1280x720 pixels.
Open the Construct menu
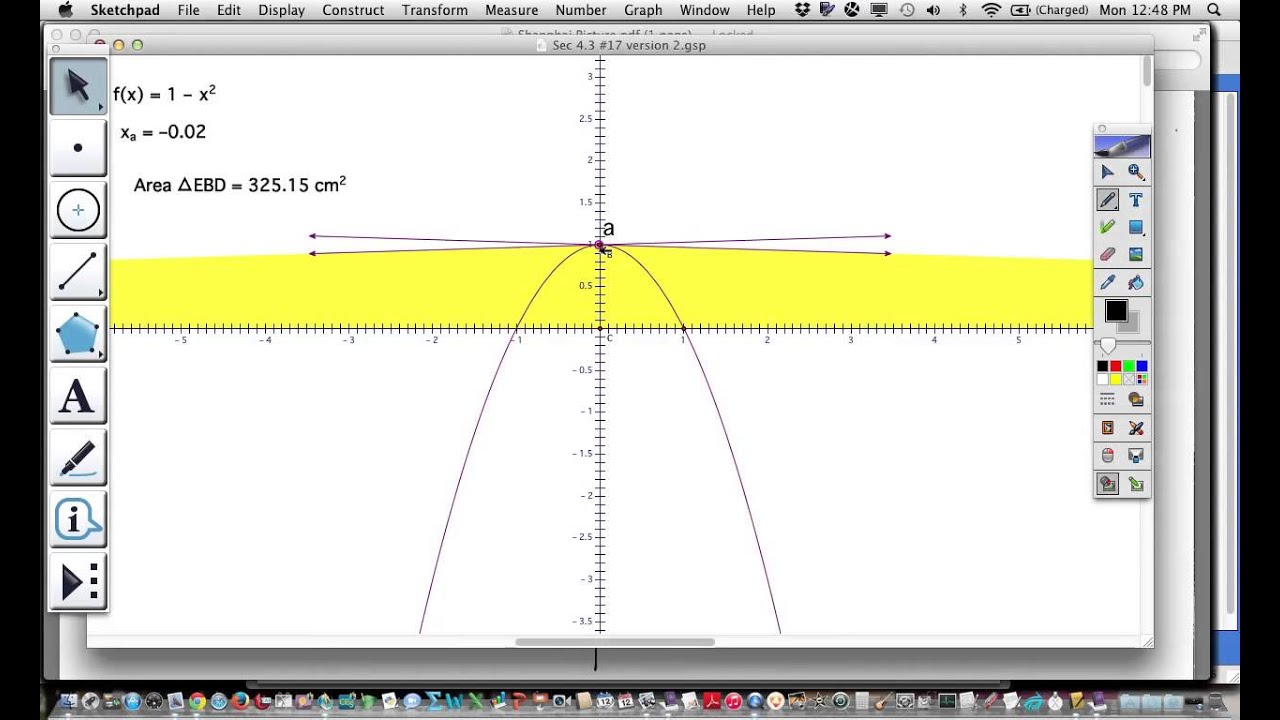click(x=353, y=10)
